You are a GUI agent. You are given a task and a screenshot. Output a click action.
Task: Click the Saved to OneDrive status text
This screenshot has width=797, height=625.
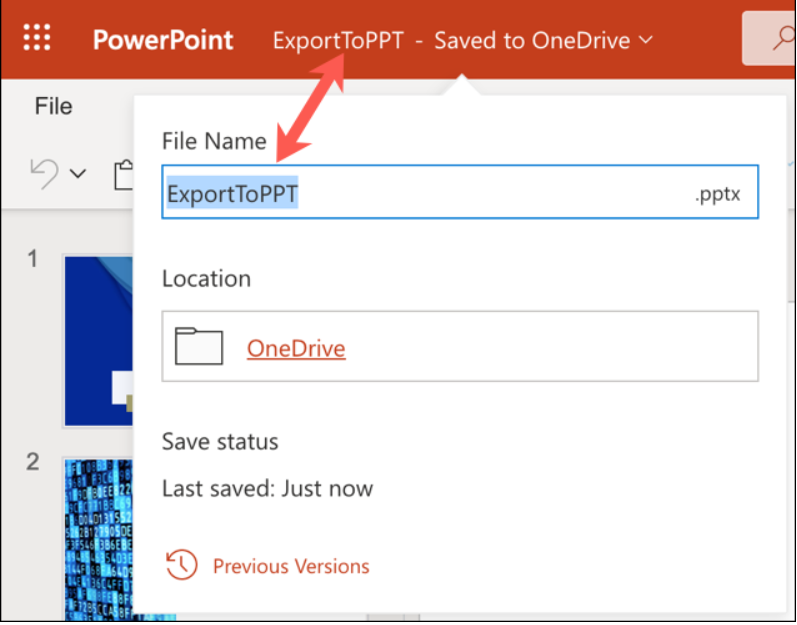[x=531, y=41]
